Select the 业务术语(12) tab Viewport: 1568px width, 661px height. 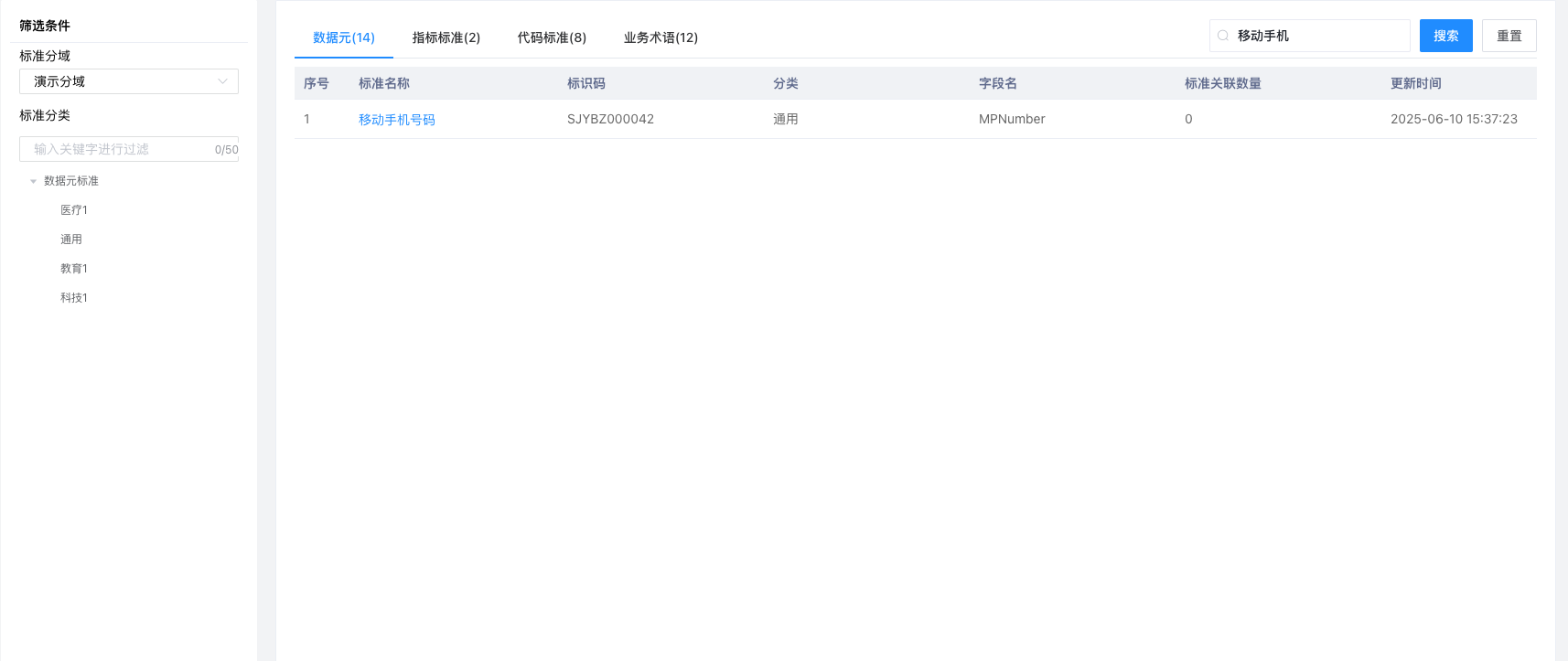[660, 37]
